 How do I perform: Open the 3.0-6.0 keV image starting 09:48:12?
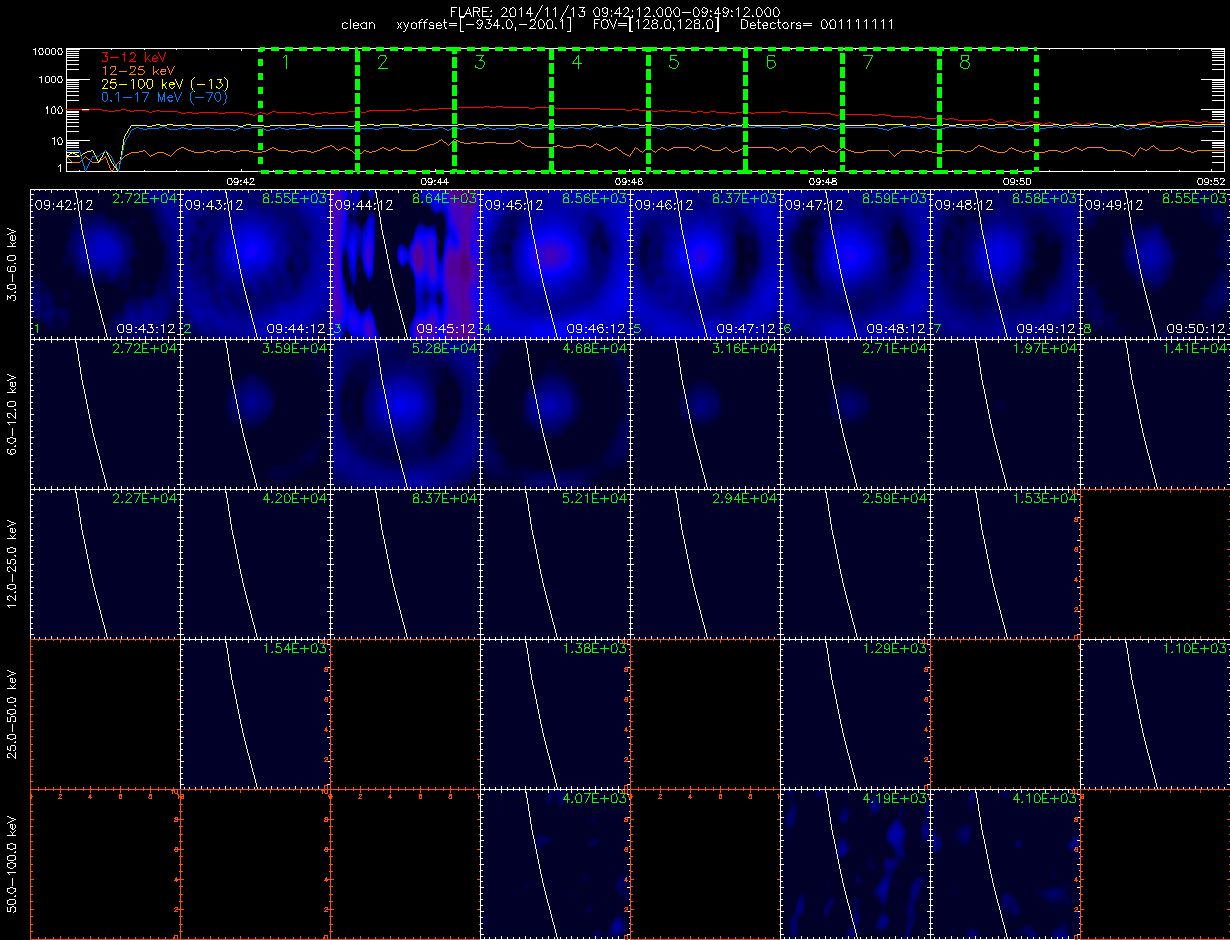coord(1005,263)
